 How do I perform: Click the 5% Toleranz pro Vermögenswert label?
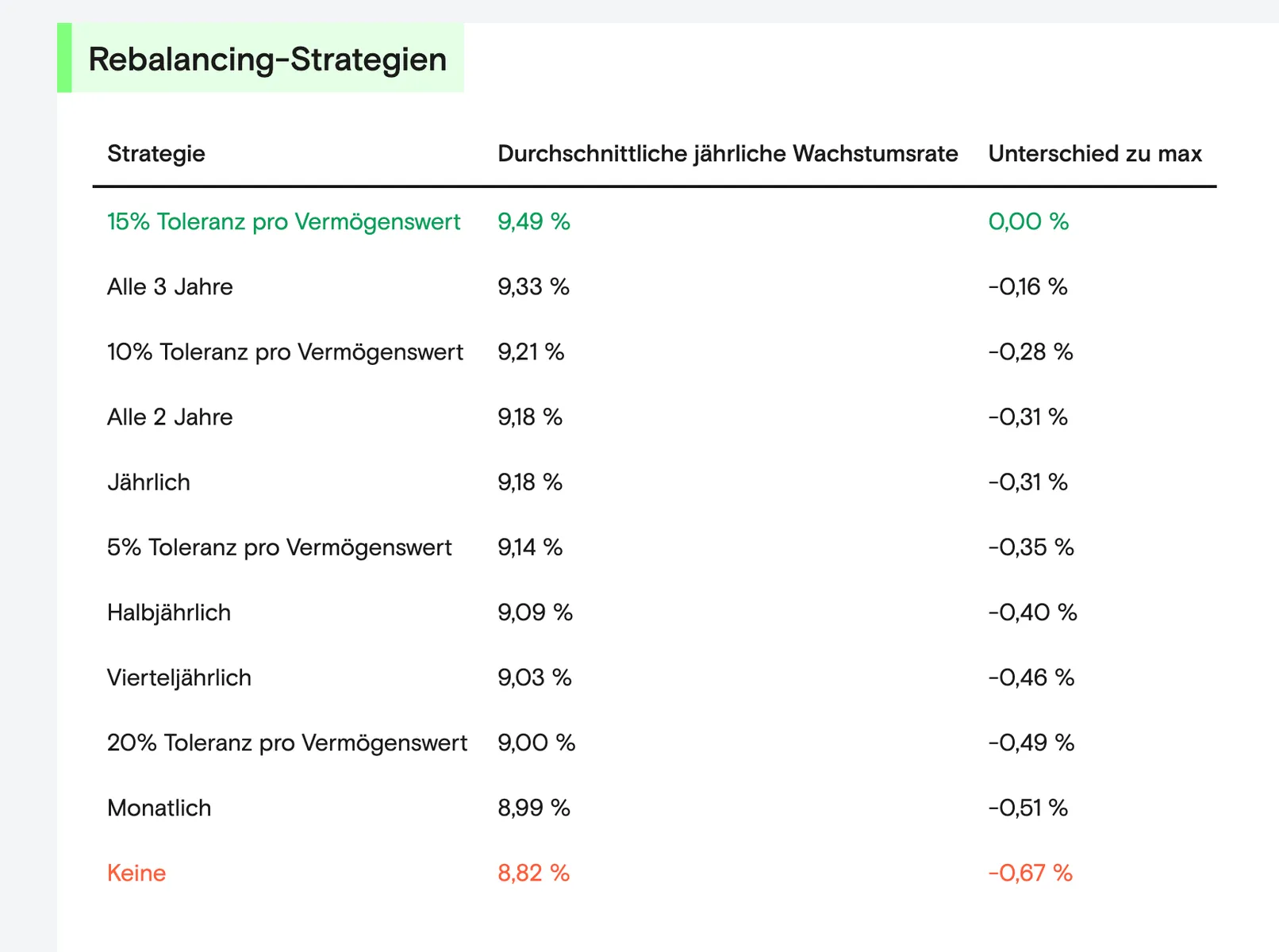pos(279,547)
